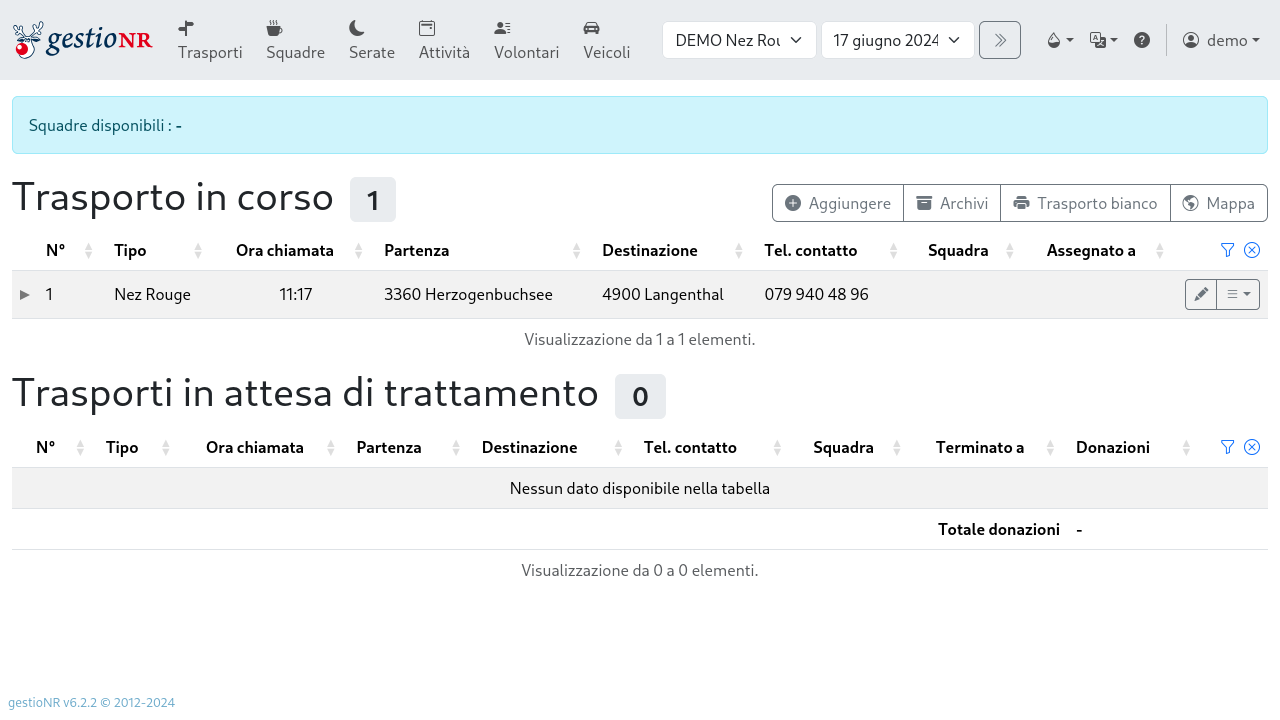
Task: Clear filters on the waiting transports table
Action: [x=1251, y=447]
